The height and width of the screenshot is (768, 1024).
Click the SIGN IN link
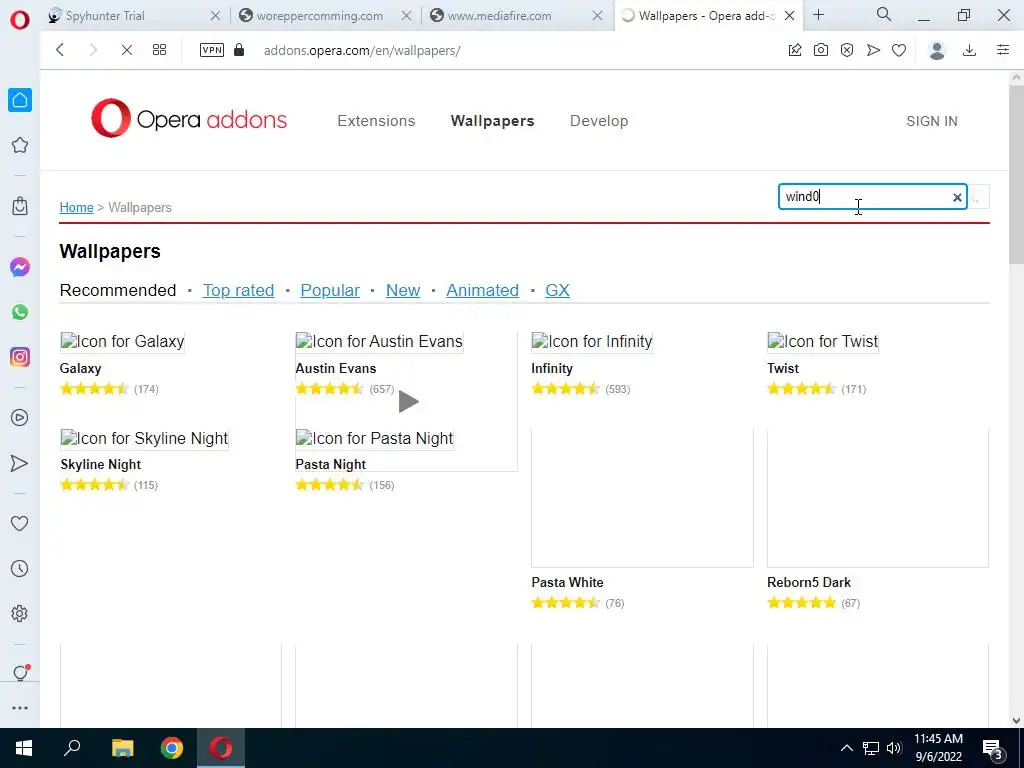pyautogui.click(x=932, y=121)
